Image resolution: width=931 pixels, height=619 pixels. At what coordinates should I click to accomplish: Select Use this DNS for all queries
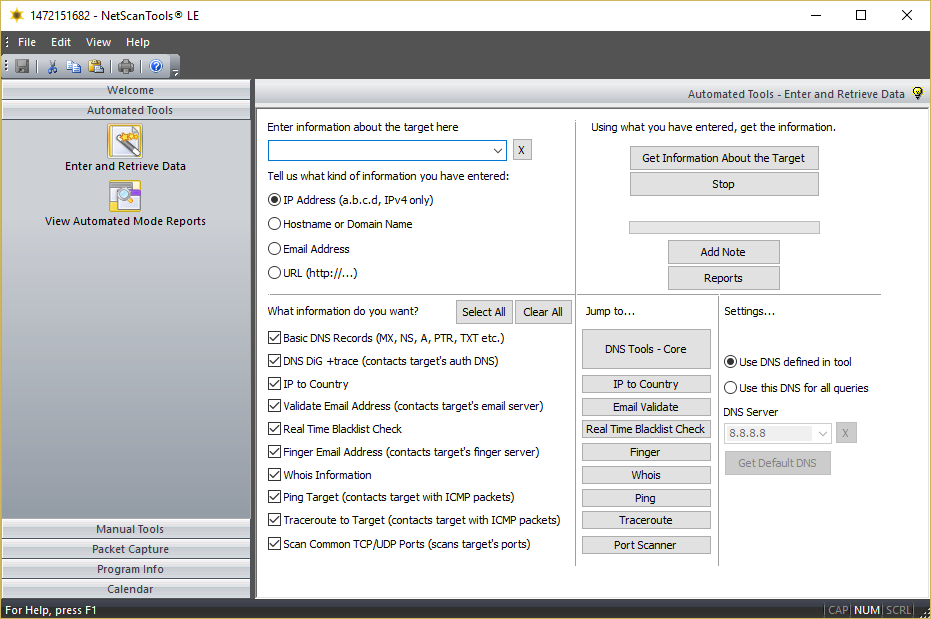click(x=731, y=388)
